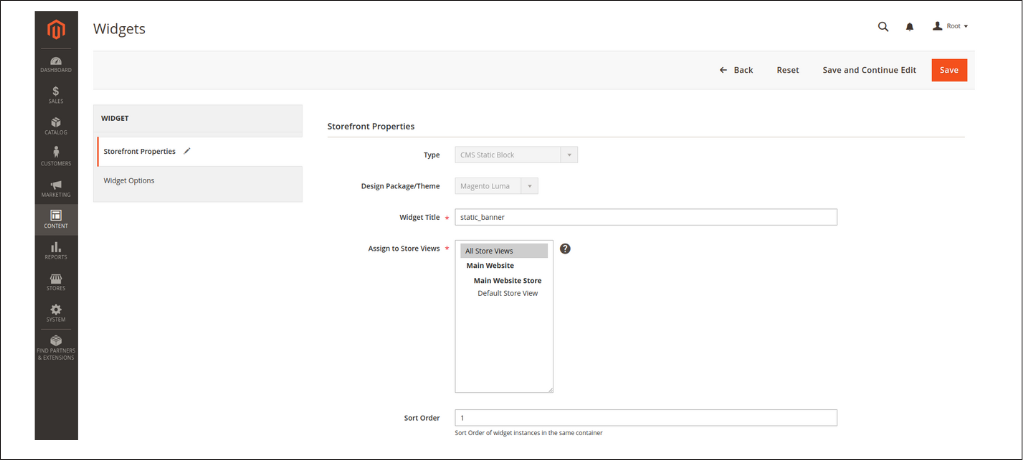Open the Customers sidebar menu
The image size is (1024, 460).
[56, 157]
